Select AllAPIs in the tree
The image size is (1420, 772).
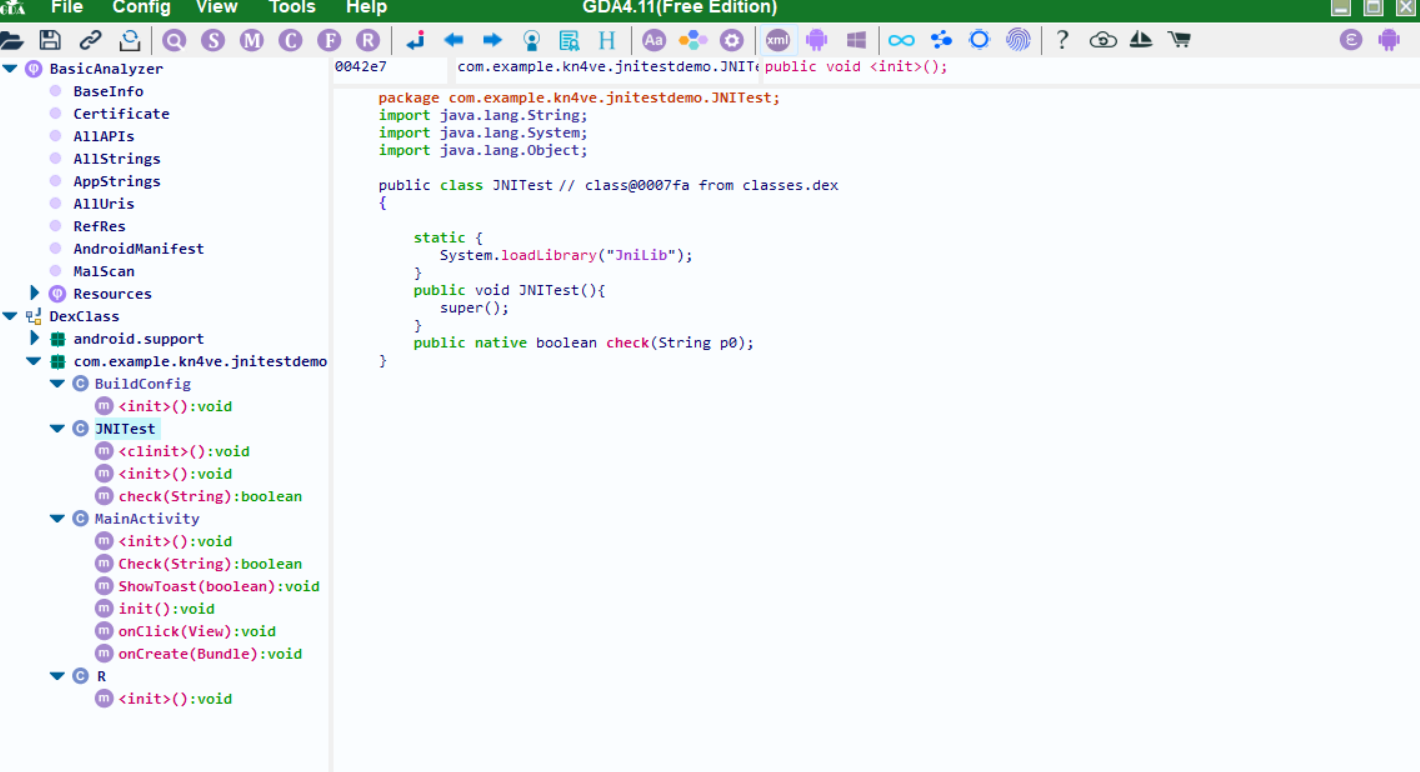click(x=103, y=136)
